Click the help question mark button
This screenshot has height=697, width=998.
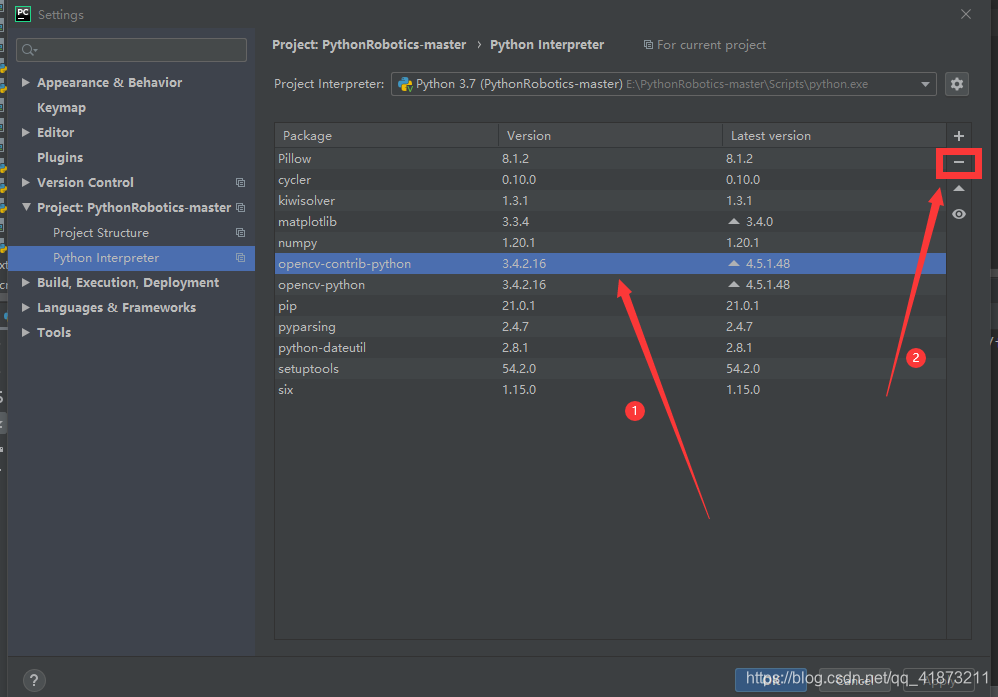click(34, 680)
